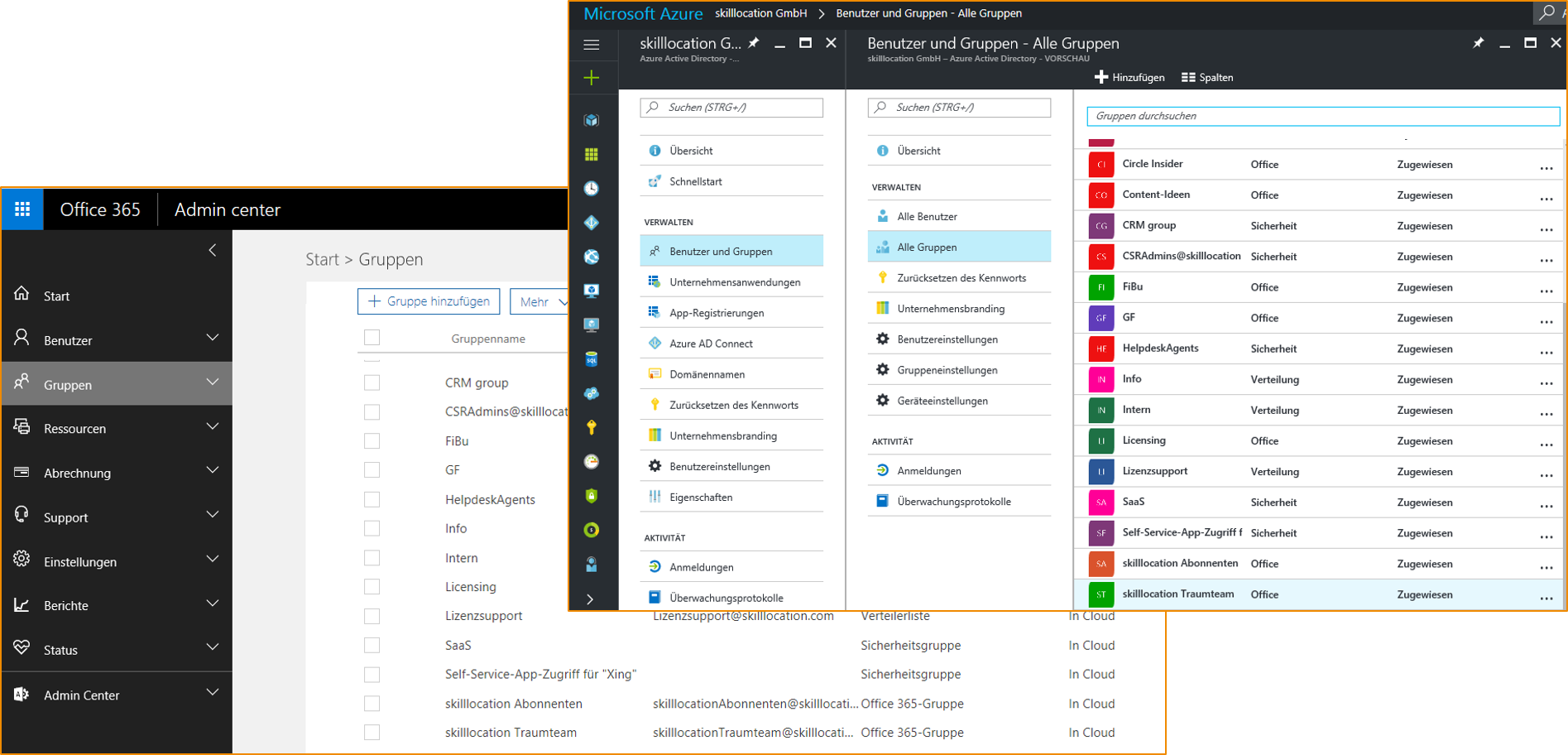Click the cube icon in Azure sidebar
Image resolution: width=1568 pixels, height=755 pixels.
point(592,120)
